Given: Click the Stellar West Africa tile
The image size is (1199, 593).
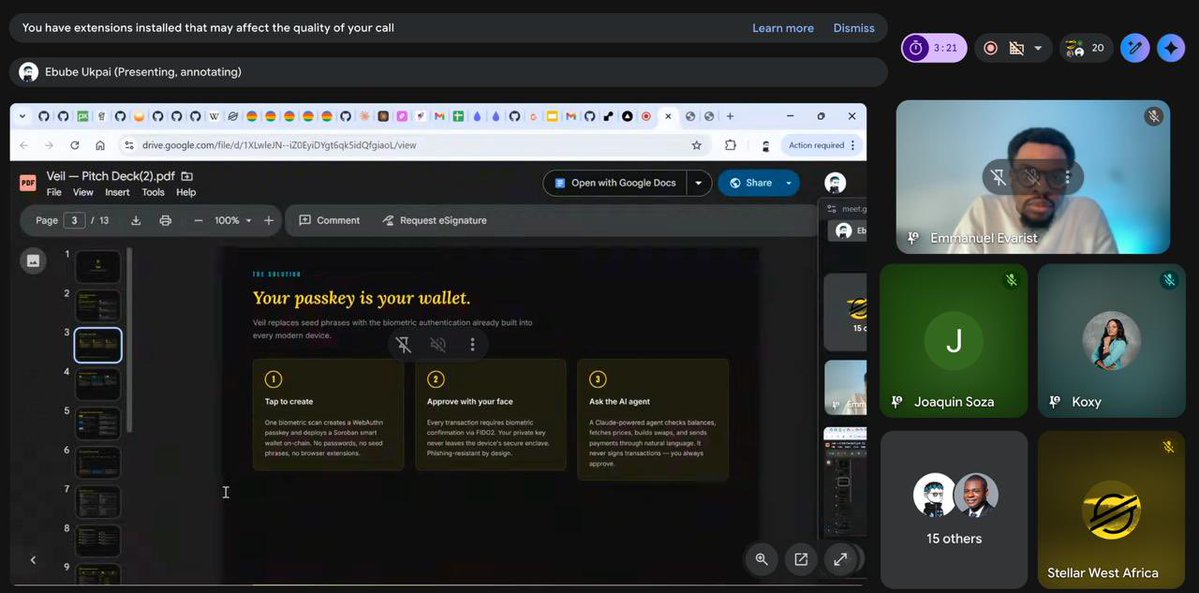Looking at the screenshot, I should point(1111,510).
